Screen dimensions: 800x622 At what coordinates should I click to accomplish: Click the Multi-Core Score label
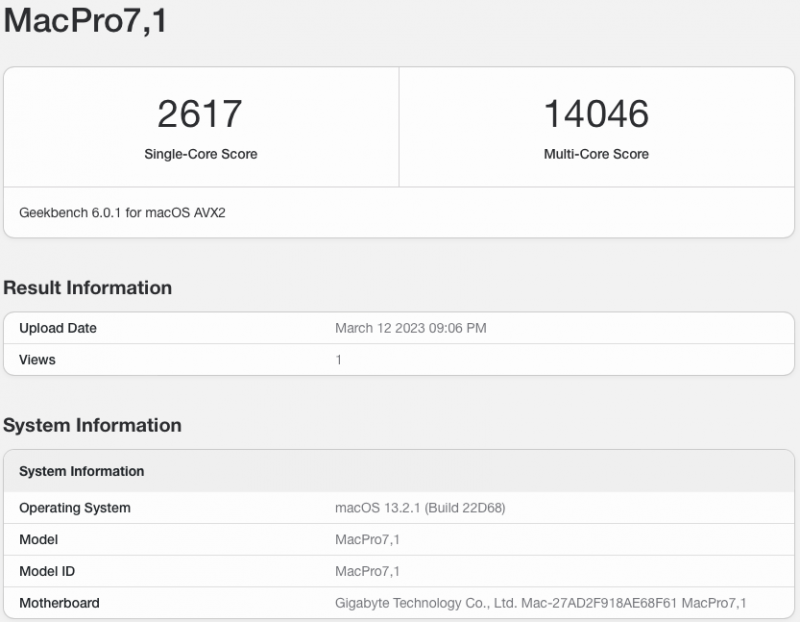pos(597,154)
